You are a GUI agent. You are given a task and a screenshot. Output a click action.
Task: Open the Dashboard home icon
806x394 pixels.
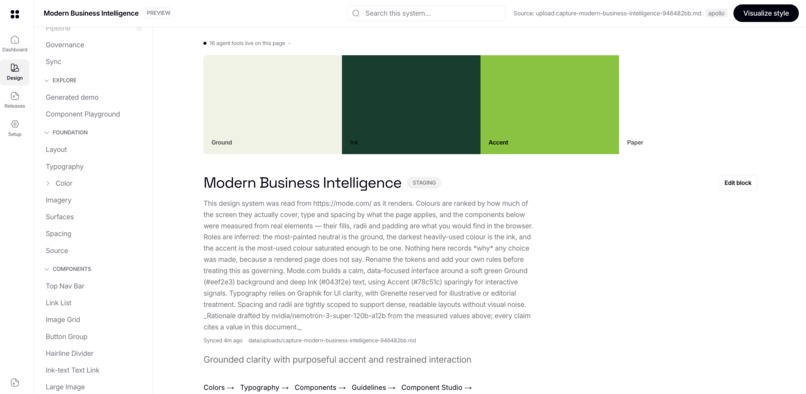(15, 40)
